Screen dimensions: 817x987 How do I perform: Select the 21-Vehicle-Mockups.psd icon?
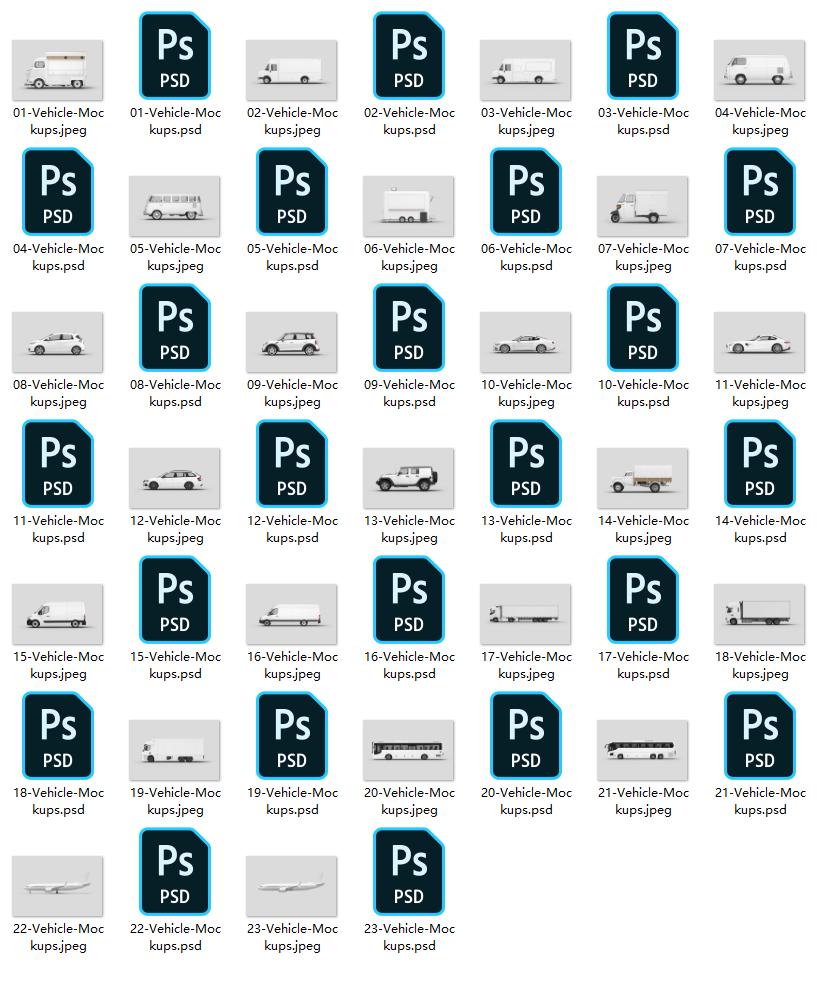click(760, 735)
